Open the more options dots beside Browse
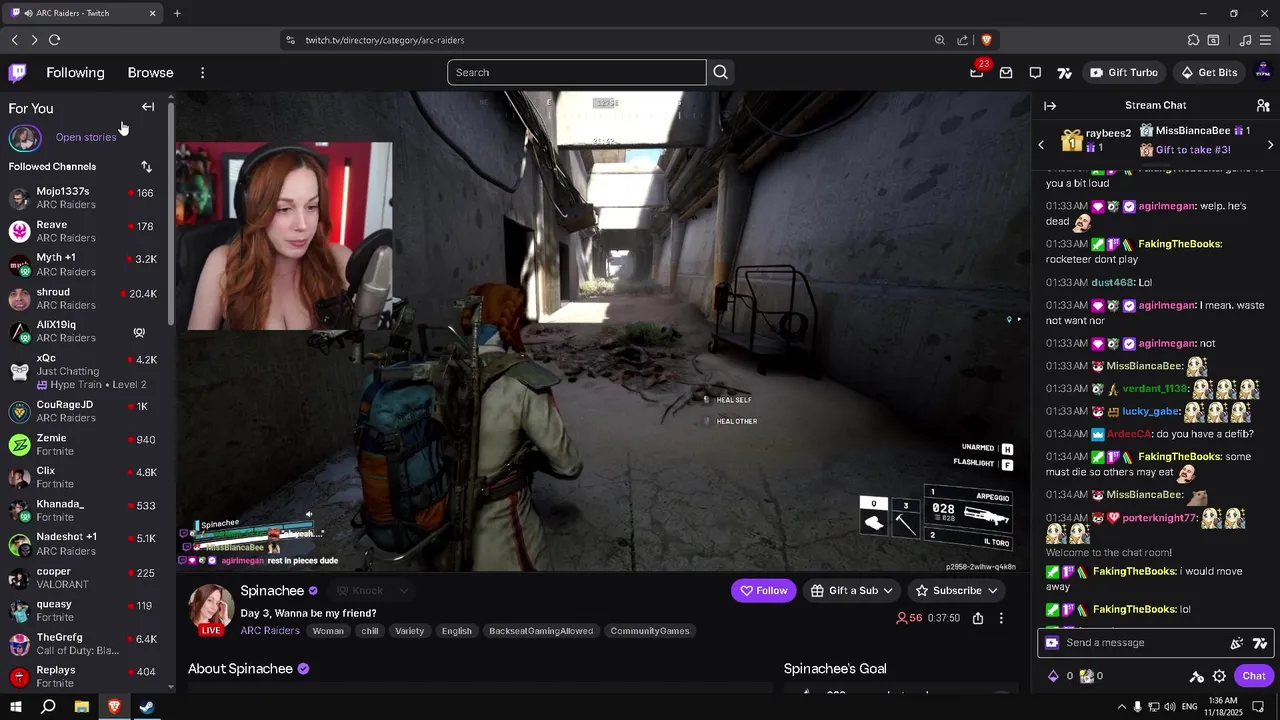Screen dimensions: 1280x720 pos(202,72)
